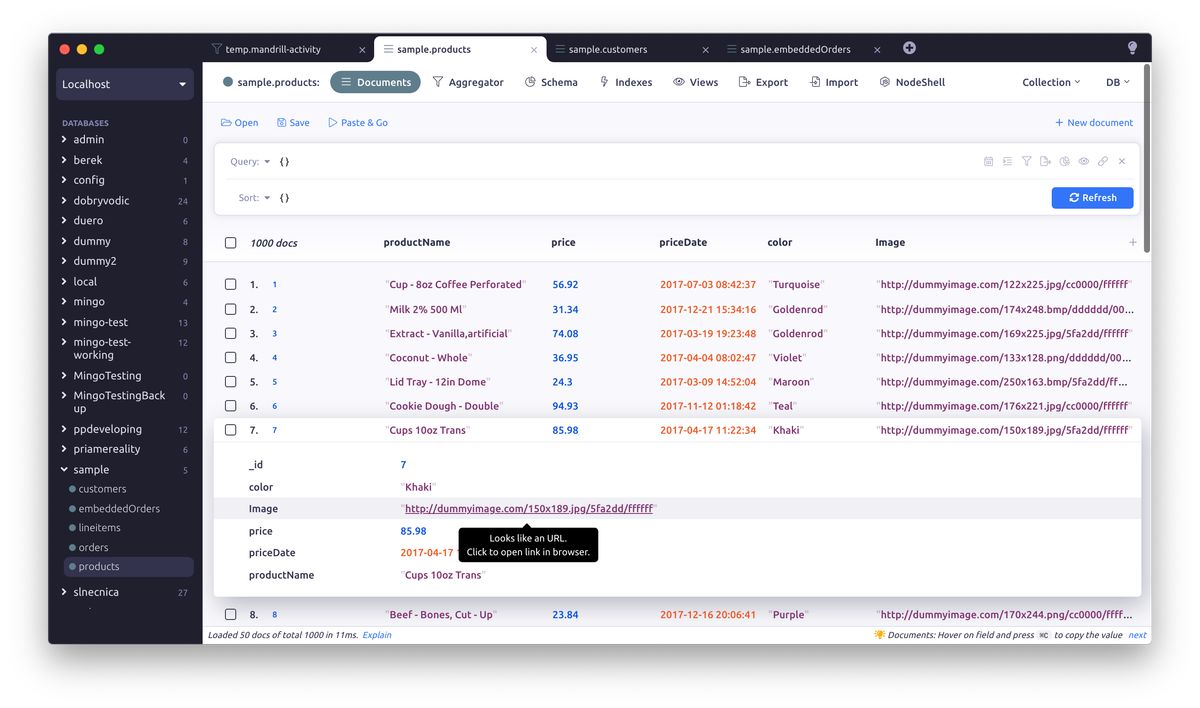Click the vertical scrollbar on right edge
The width and height of the screenshot is (1200, 708).
(x=1146, y=160)
